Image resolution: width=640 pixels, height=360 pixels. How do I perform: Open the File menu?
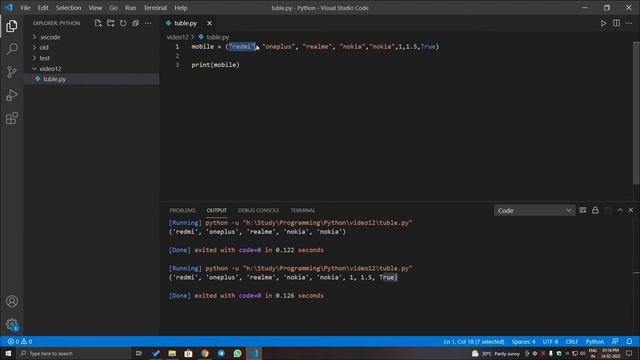tap(25, 8)
